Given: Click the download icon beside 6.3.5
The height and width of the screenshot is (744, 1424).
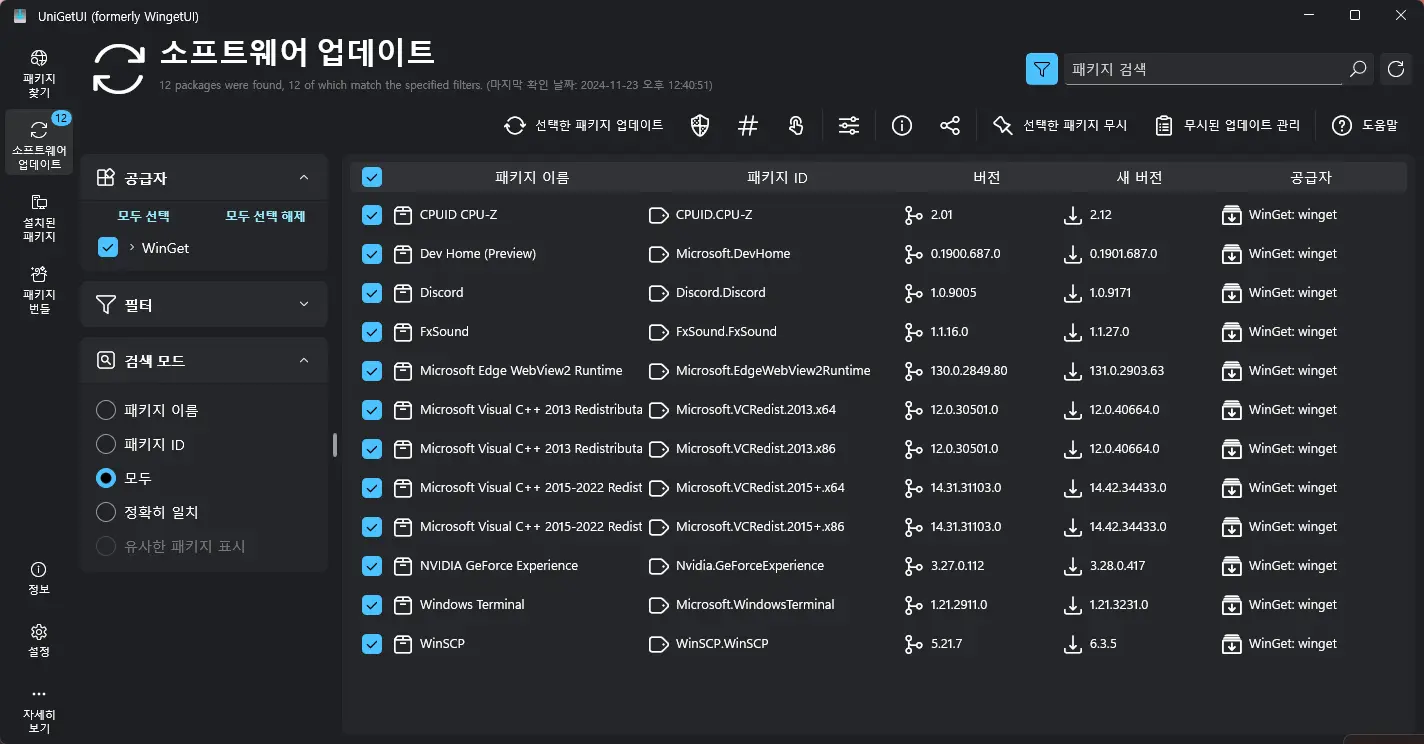Looking at the screenshot, I should point(1073,644).
